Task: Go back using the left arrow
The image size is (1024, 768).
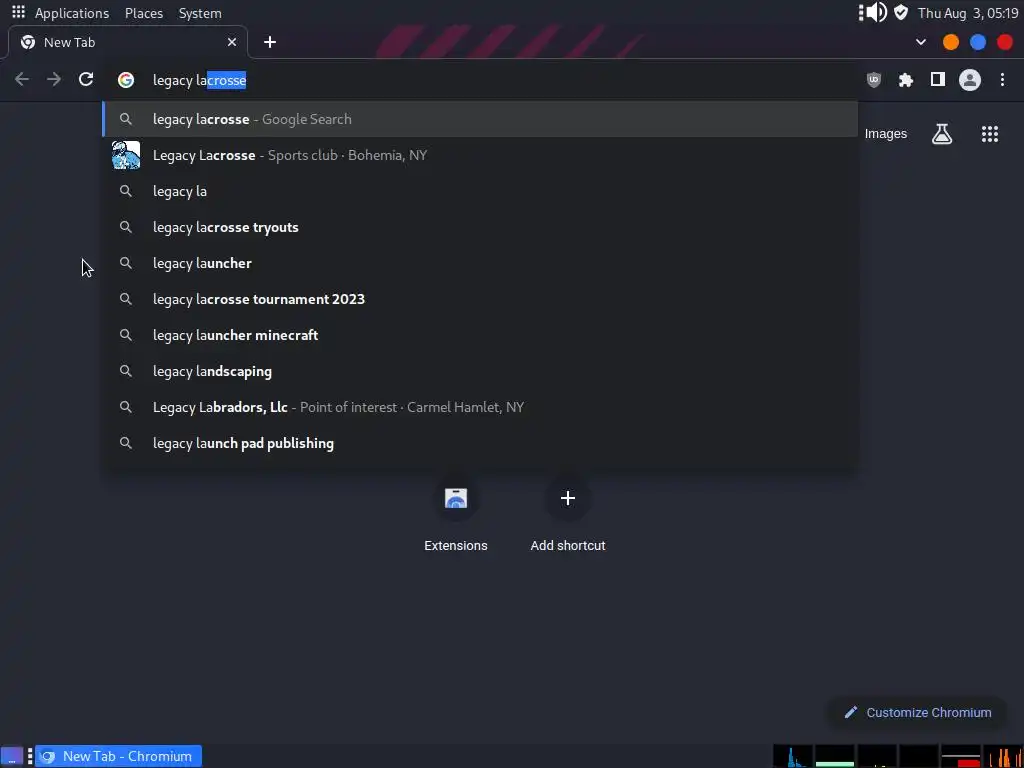Action: 22,80
